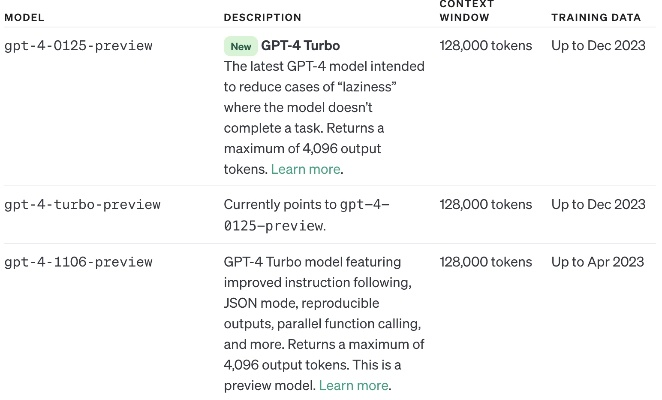Click the DESCRIPTION column header
The width and height of the screenshot is (662, 400).
[x=262, y=17]
